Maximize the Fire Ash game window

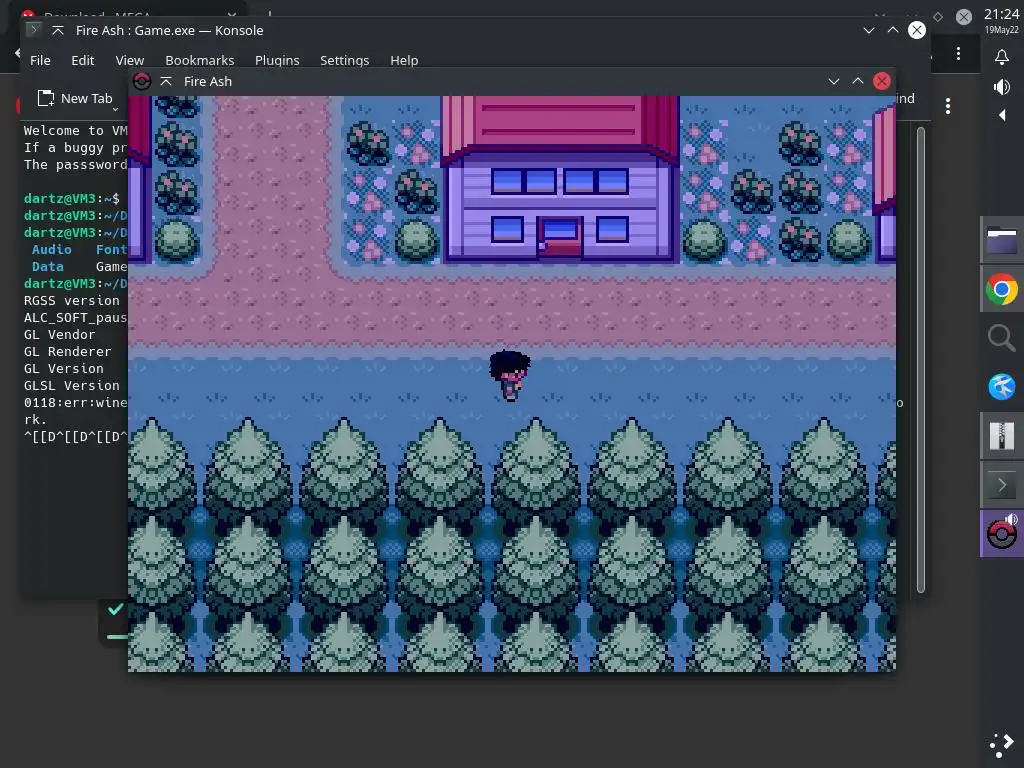click(857, 81)
